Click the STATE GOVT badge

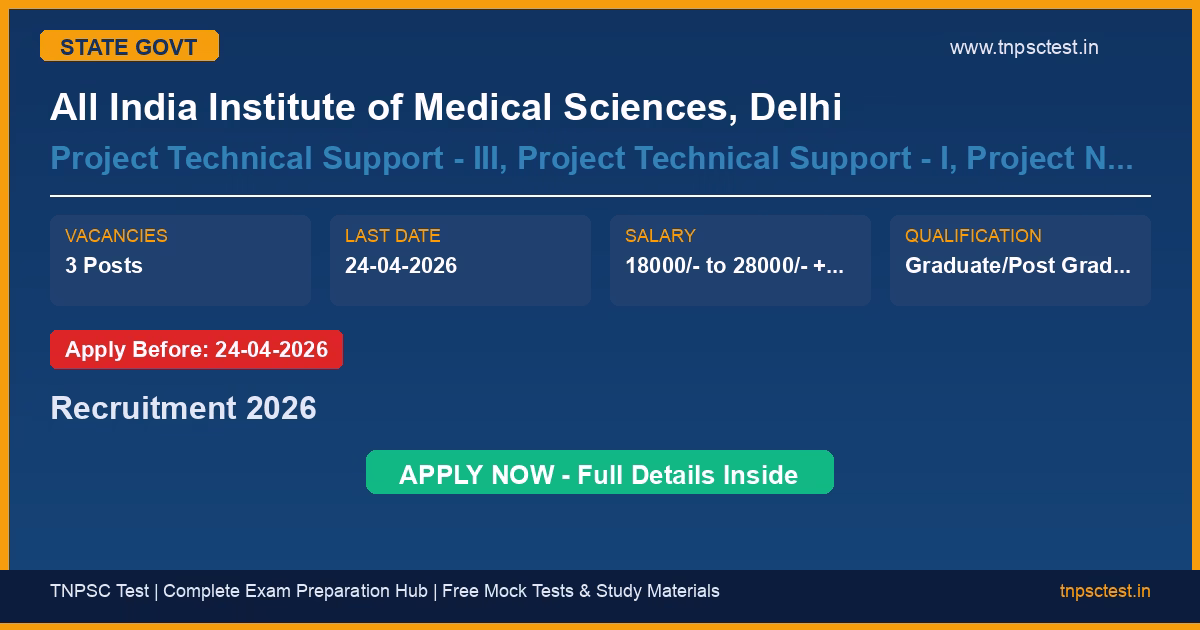click(129, 46)
